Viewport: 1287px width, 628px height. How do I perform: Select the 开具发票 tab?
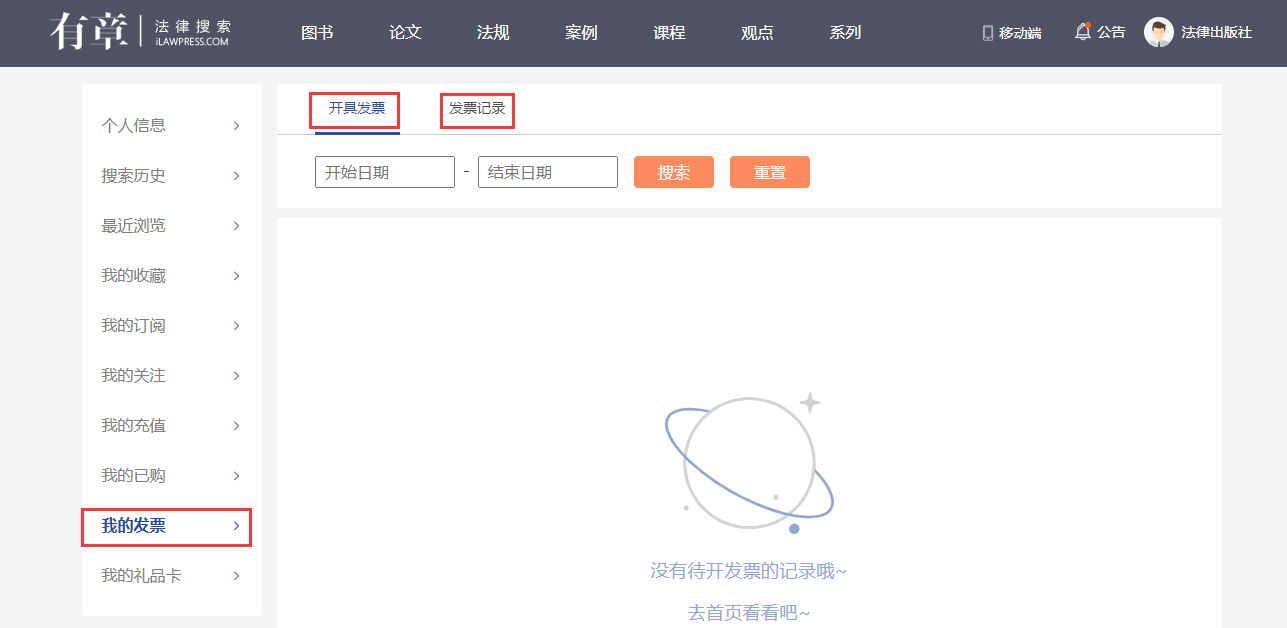[356, 109]
